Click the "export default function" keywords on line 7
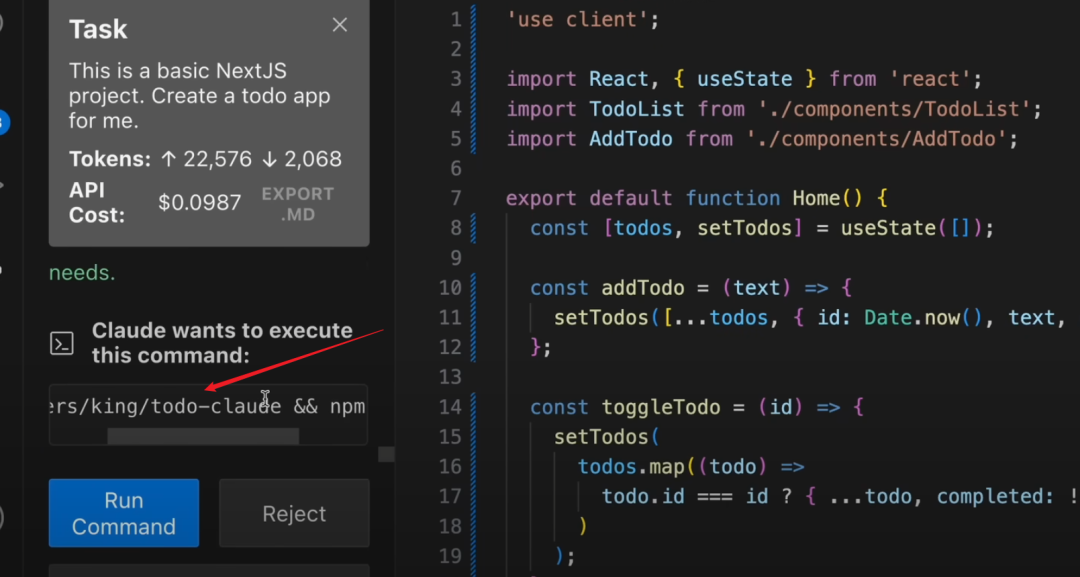 (643, 198)
